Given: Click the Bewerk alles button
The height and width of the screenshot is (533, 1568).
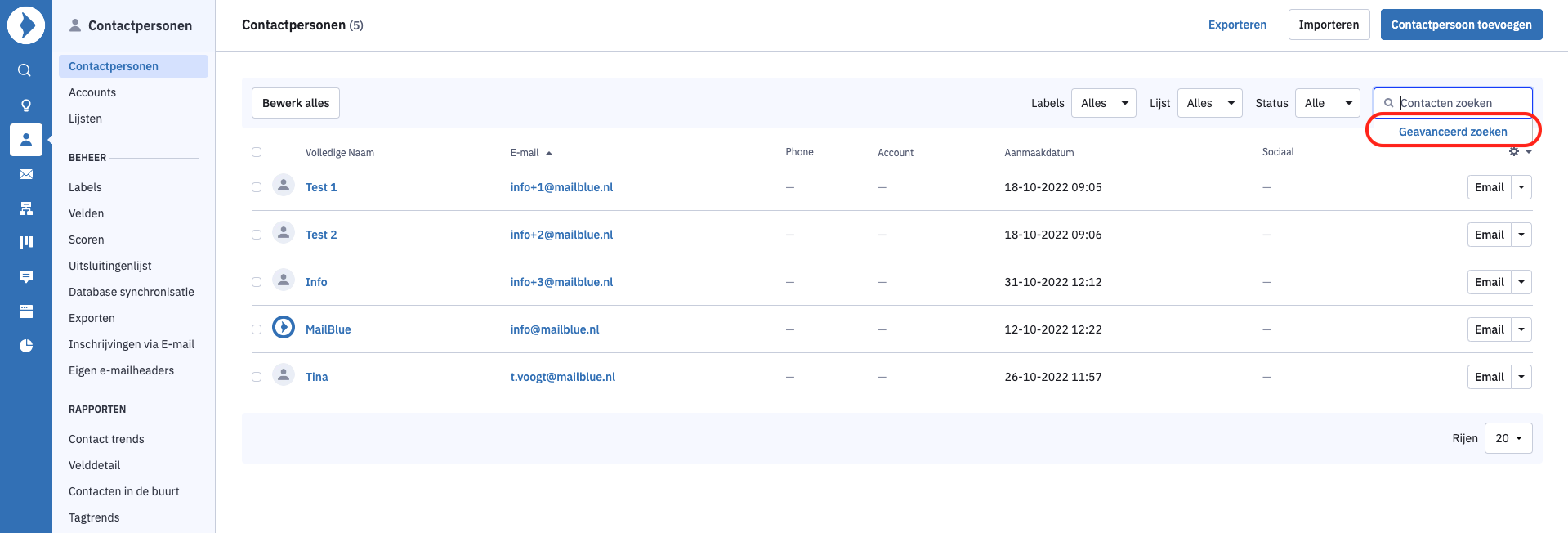Looking at the screenshot, I should point(296,103).
